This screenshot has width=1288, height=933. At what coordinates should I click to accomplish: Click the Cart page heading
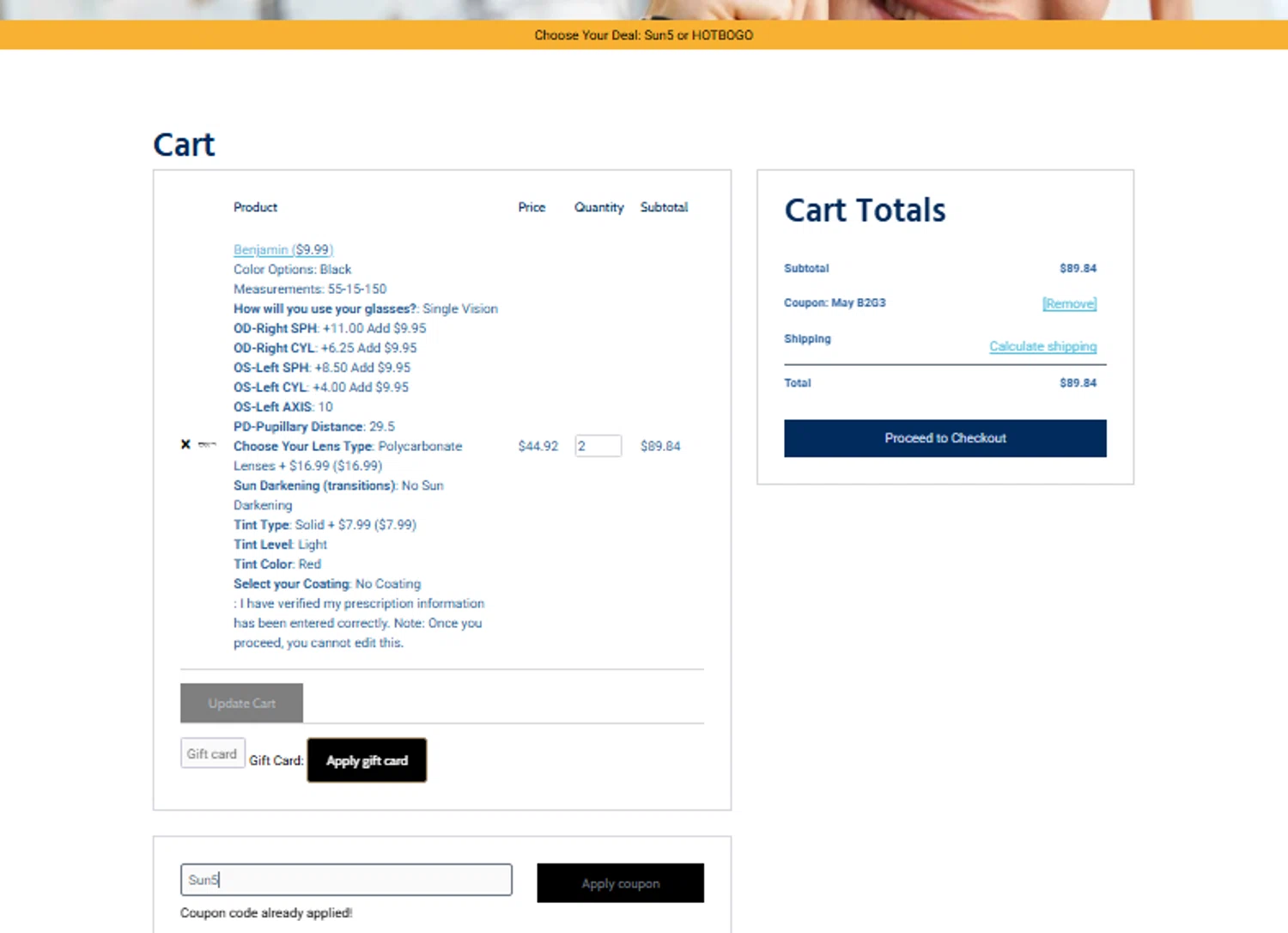pos(184,144)
